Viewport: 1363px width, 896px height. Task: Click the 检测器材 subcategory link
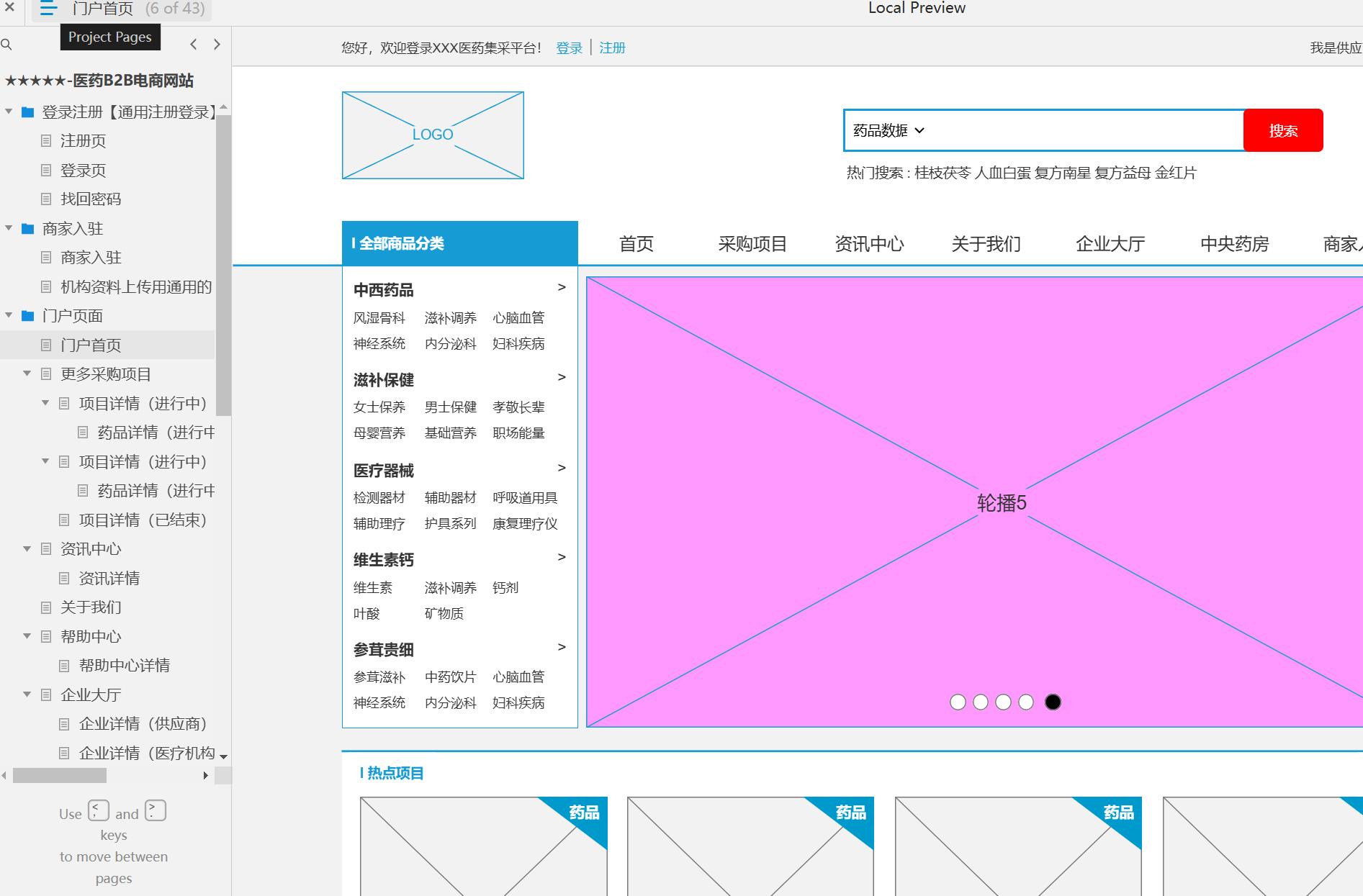point(379,498)
